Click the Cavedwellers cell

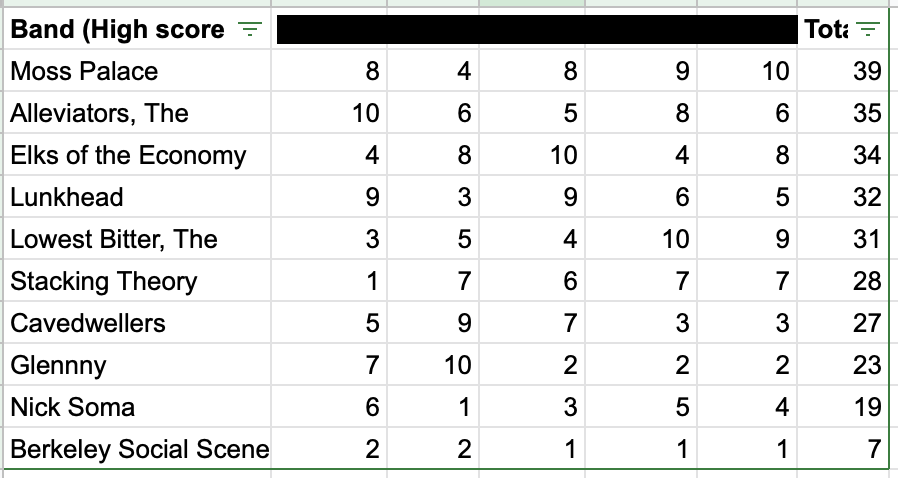tap(137, 323)
